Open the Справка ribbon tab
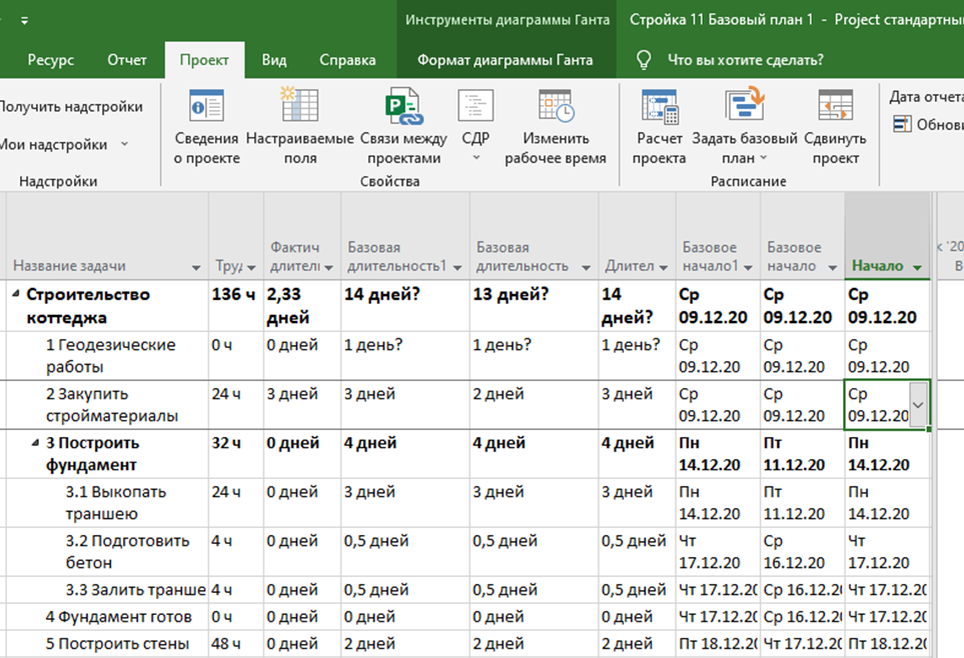The image size is (964, 658). (347, 60)
